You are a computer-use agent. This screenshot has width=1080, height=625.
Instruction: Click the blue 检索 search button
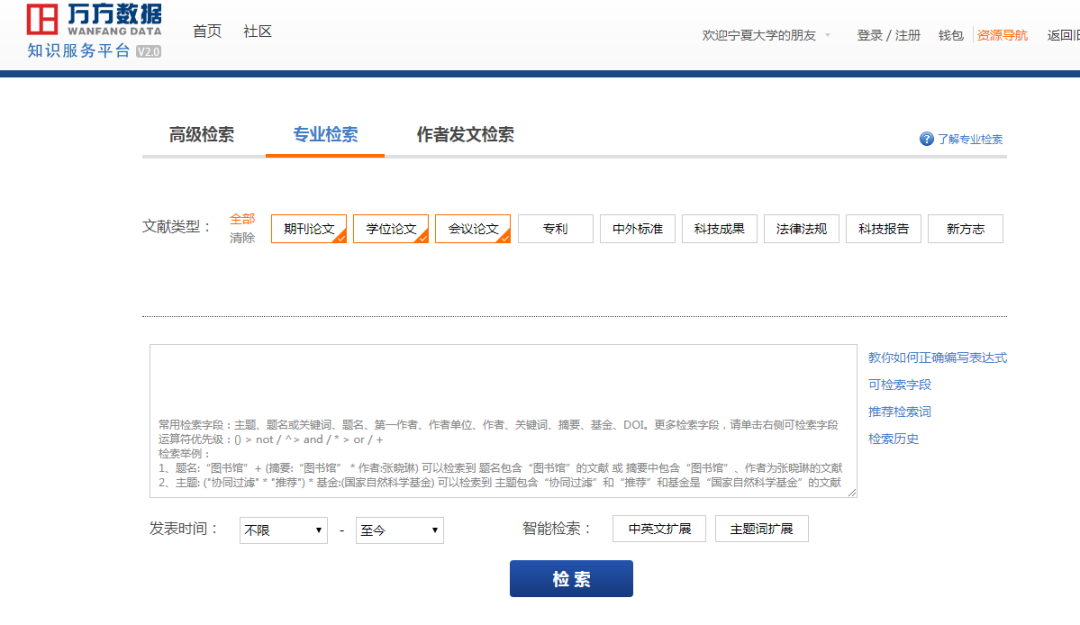coord(571,578)
